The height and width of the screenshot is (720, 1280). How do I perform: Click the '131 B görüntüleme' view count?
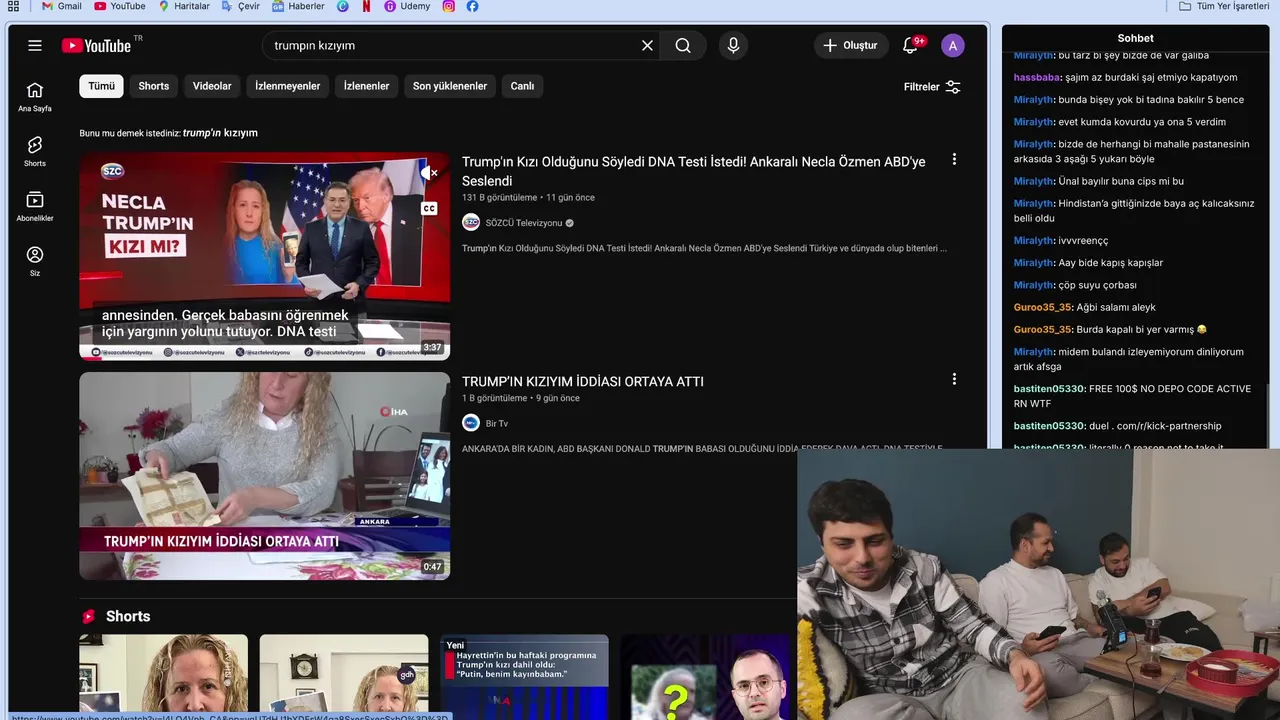(499, 198)
